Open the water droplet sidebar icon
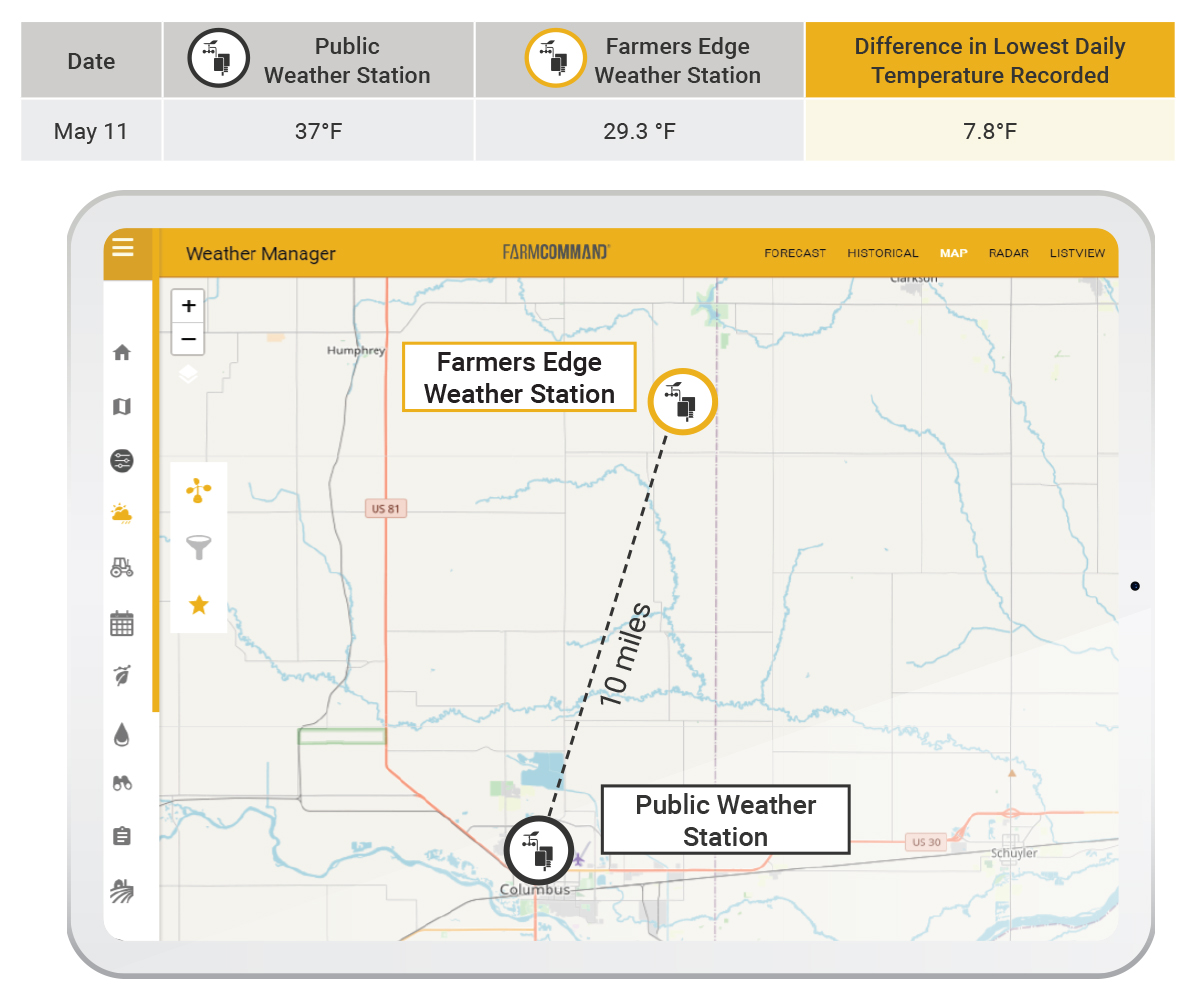The image size is (1200, 1007). point(122,735)
